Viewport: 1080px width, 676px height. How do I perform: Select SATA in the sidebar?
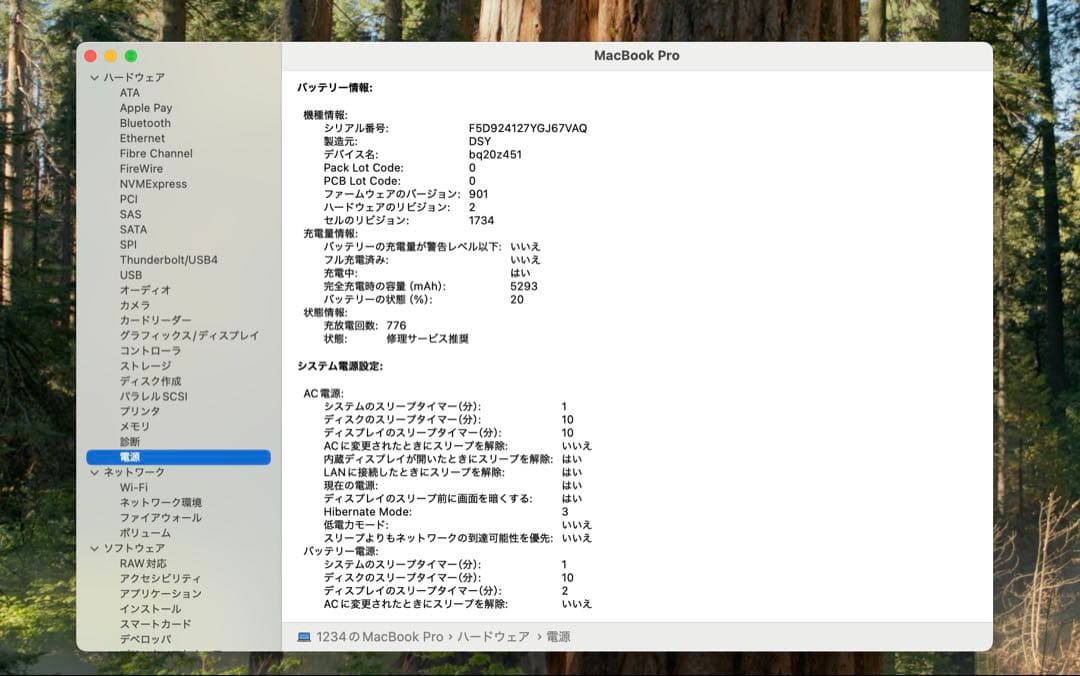click(133, 229)
